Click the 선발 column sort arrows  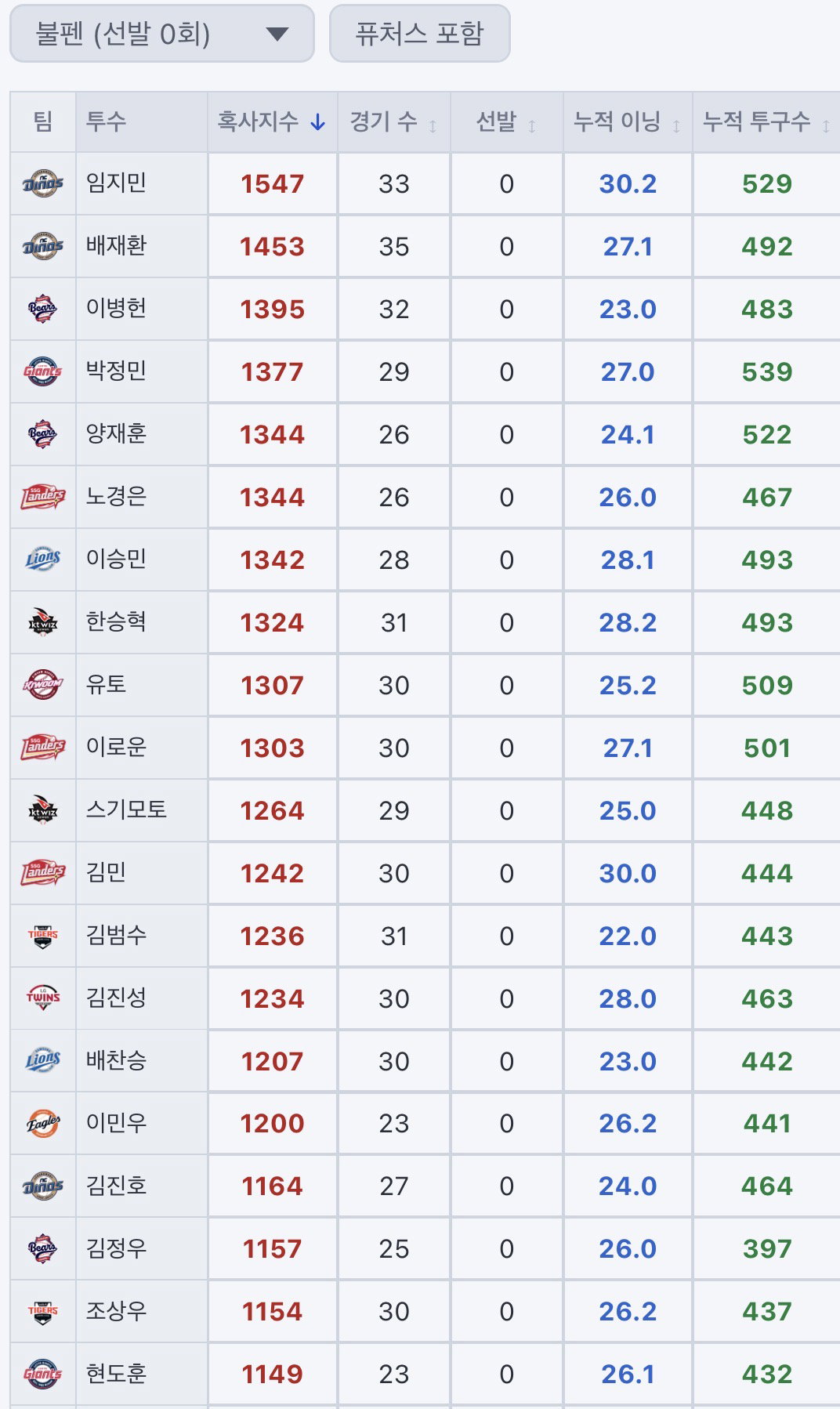point(532,125)
